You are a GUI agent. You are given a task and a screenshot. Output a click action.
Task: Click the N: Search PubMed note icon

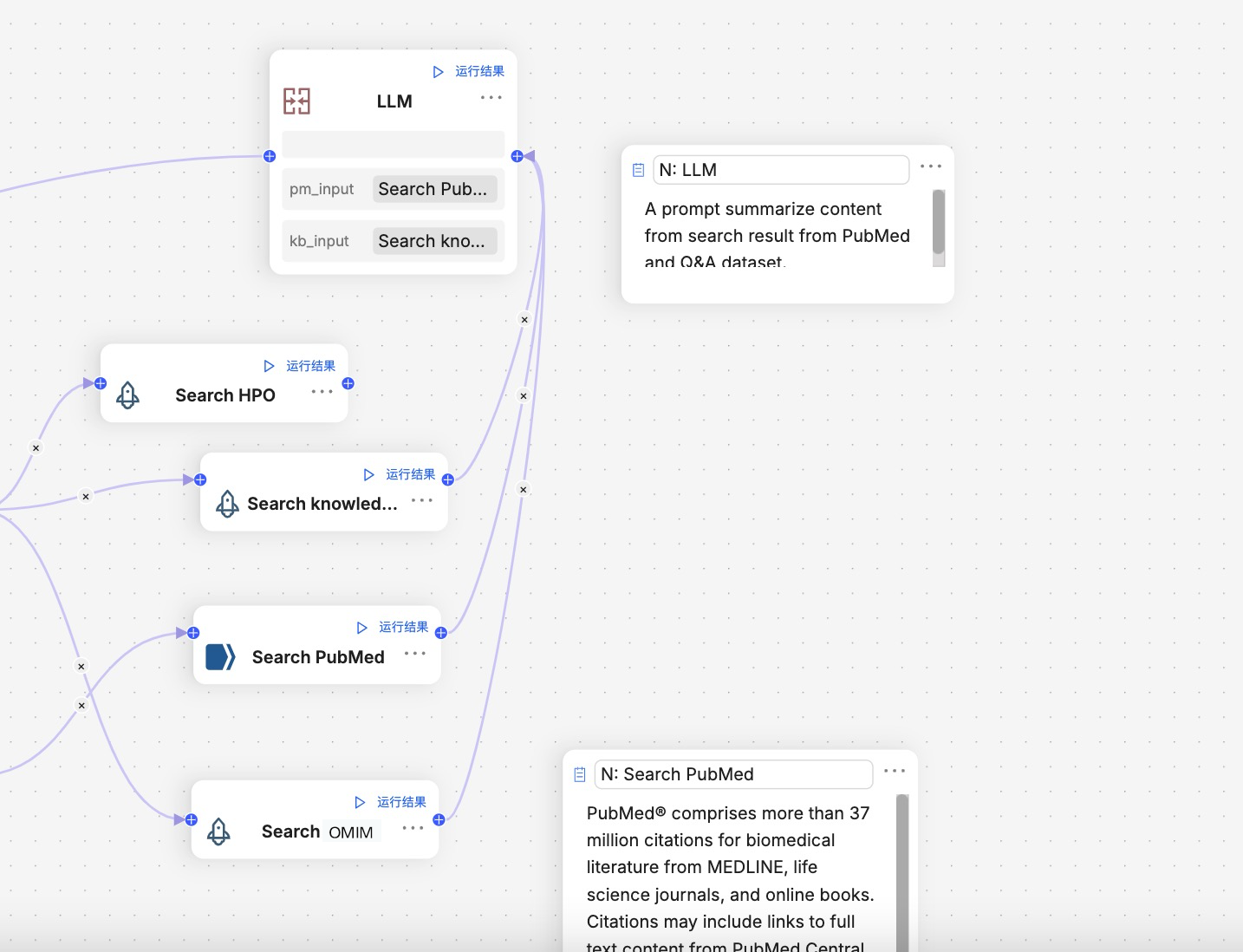point(580,774)
